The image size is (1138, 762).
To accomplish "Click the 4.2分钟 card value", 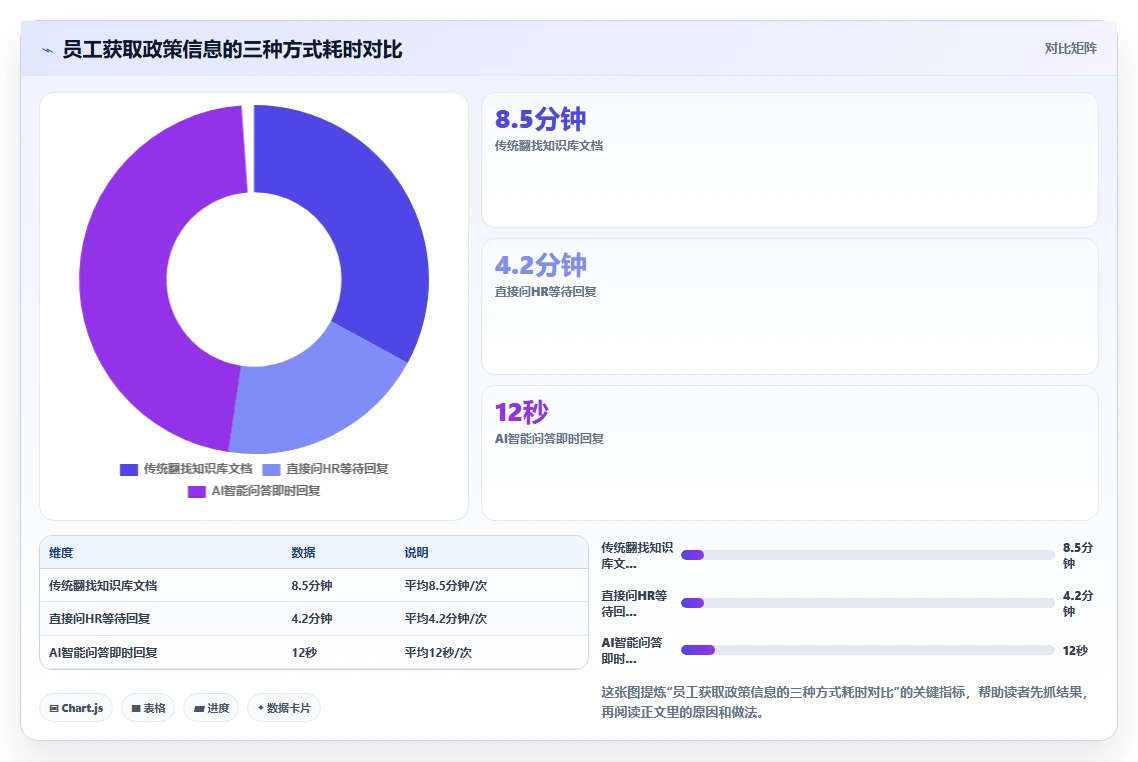I will pos(541,265).
